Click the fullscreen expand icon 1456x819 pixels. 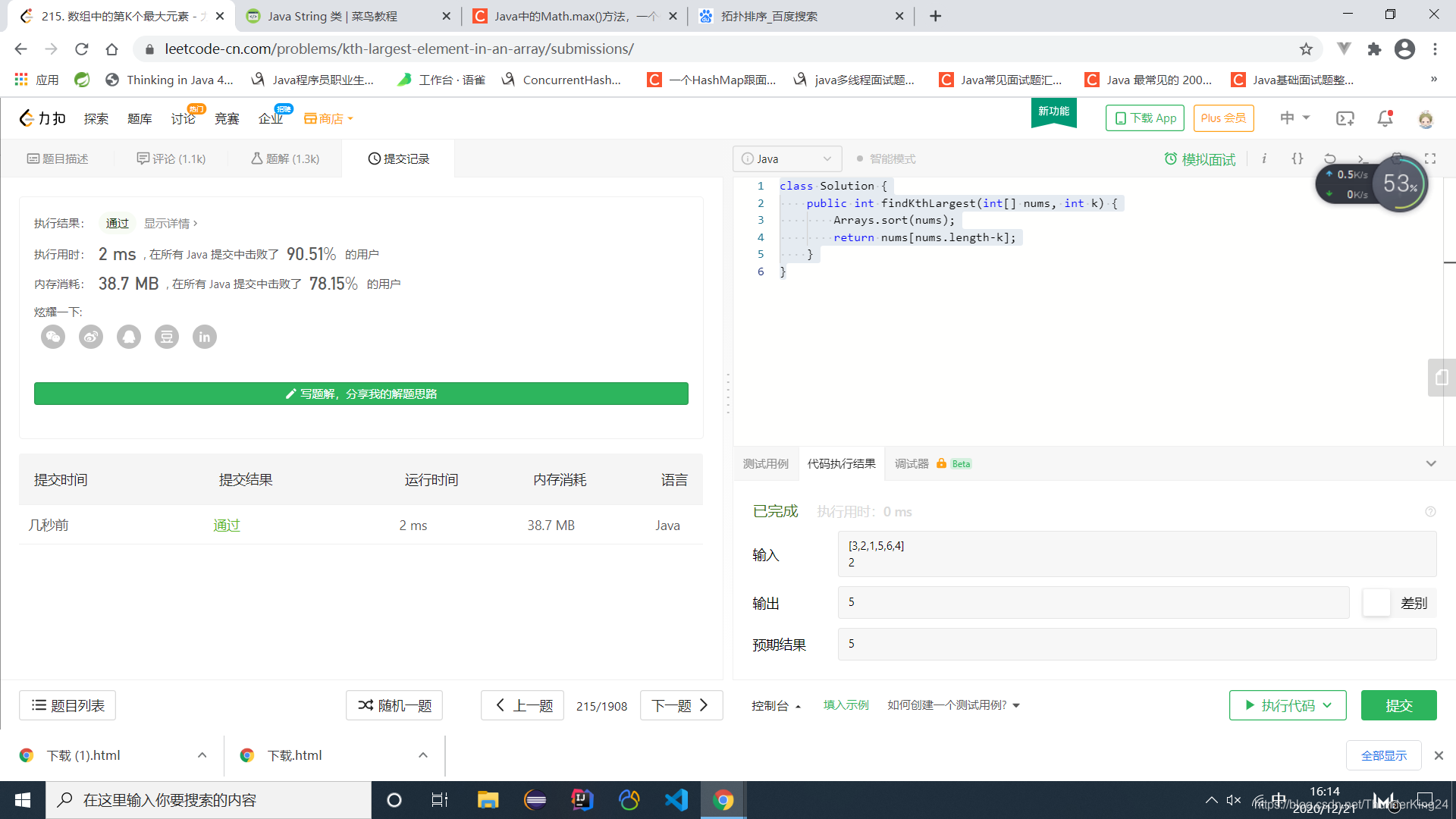(x=1432, y=158)
